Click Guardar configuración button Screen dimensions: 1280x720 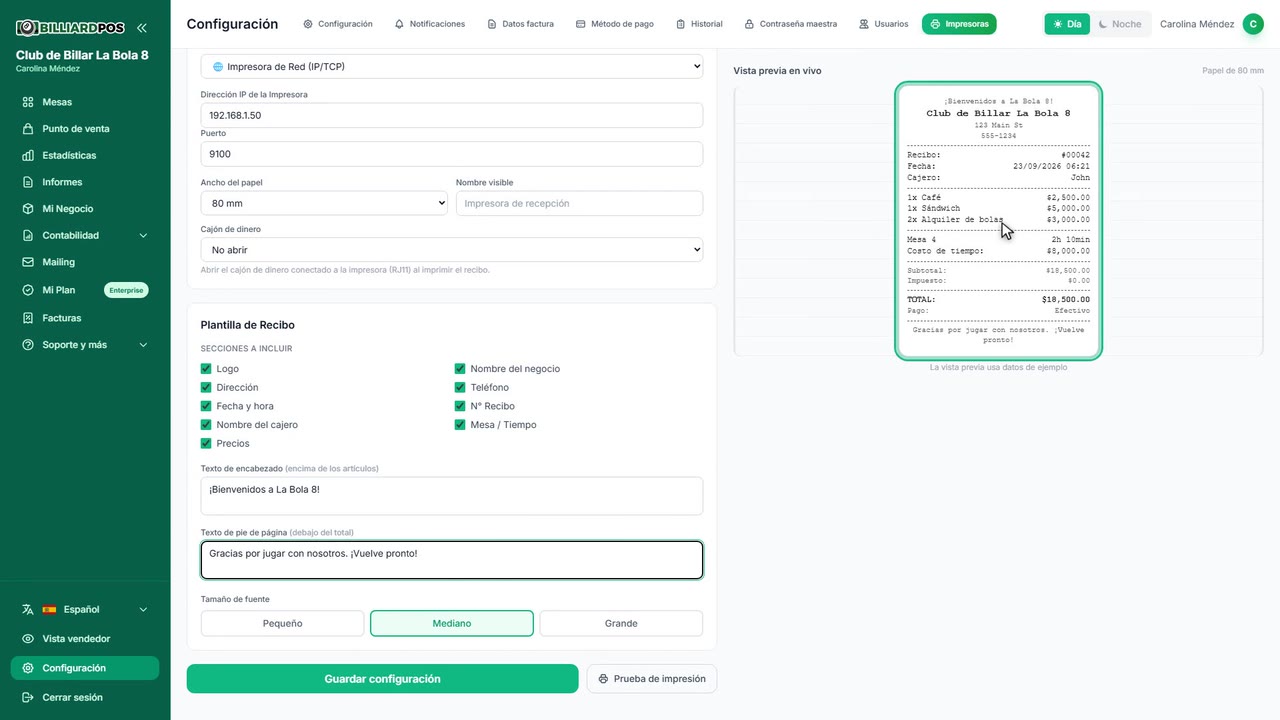click(382, 679)
